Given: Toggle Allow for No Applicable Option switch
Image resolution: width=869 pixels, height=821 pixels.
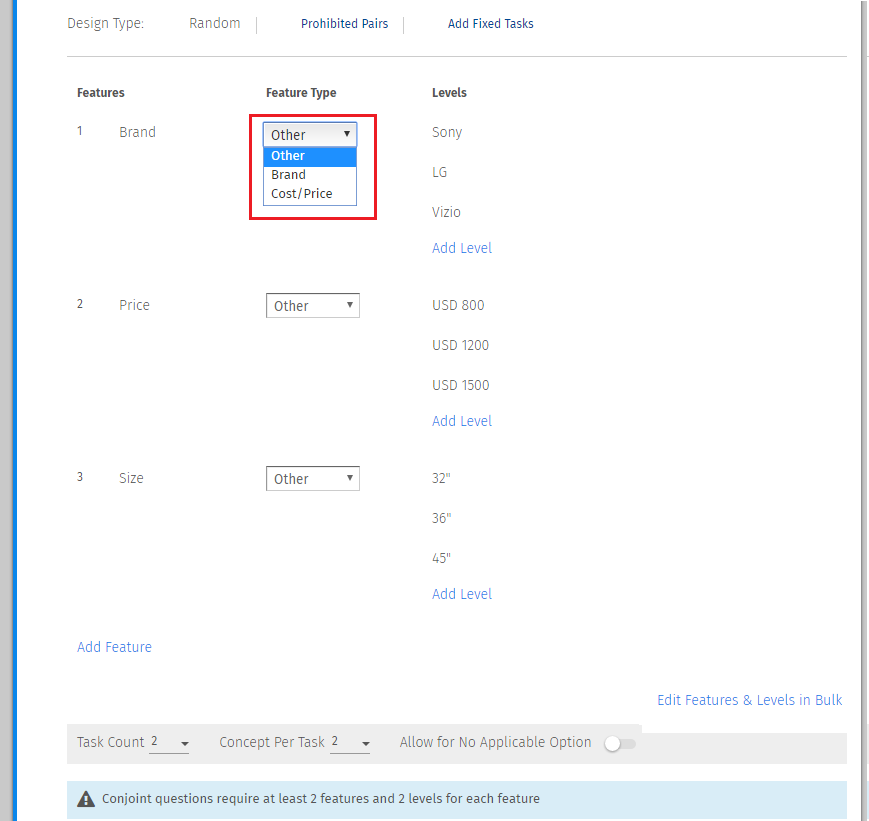Looking at the screenshot, I should 620,743.
